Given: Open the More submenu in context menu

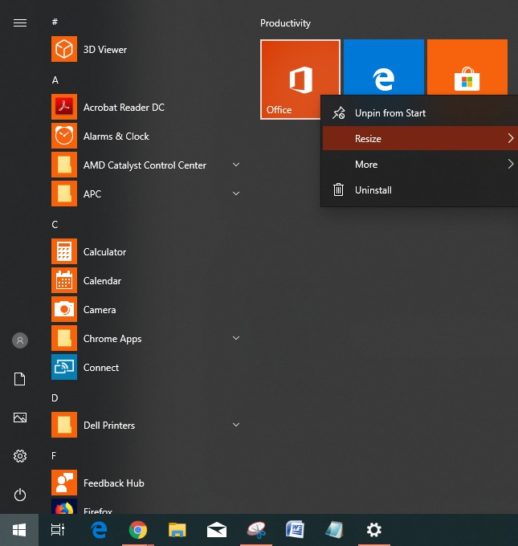Looking at the screenshot, I should pyautogui.click(x=420, y=164).
